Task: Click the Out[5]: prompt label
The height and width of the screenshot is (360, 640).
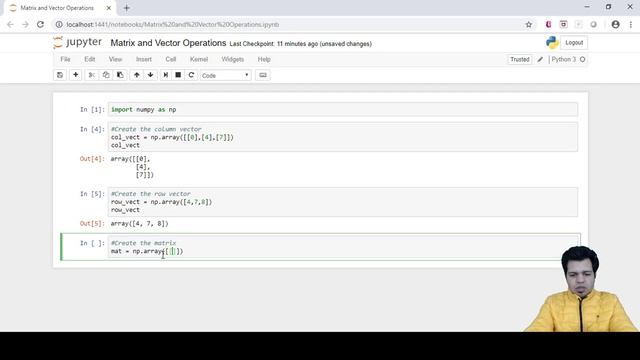Action: (x=92, y=224)
